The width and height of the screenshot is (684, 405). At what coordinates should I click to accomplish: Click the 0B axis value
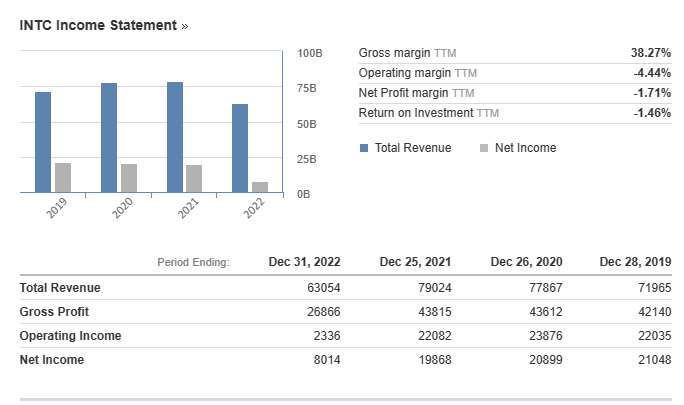coord(304,194)
